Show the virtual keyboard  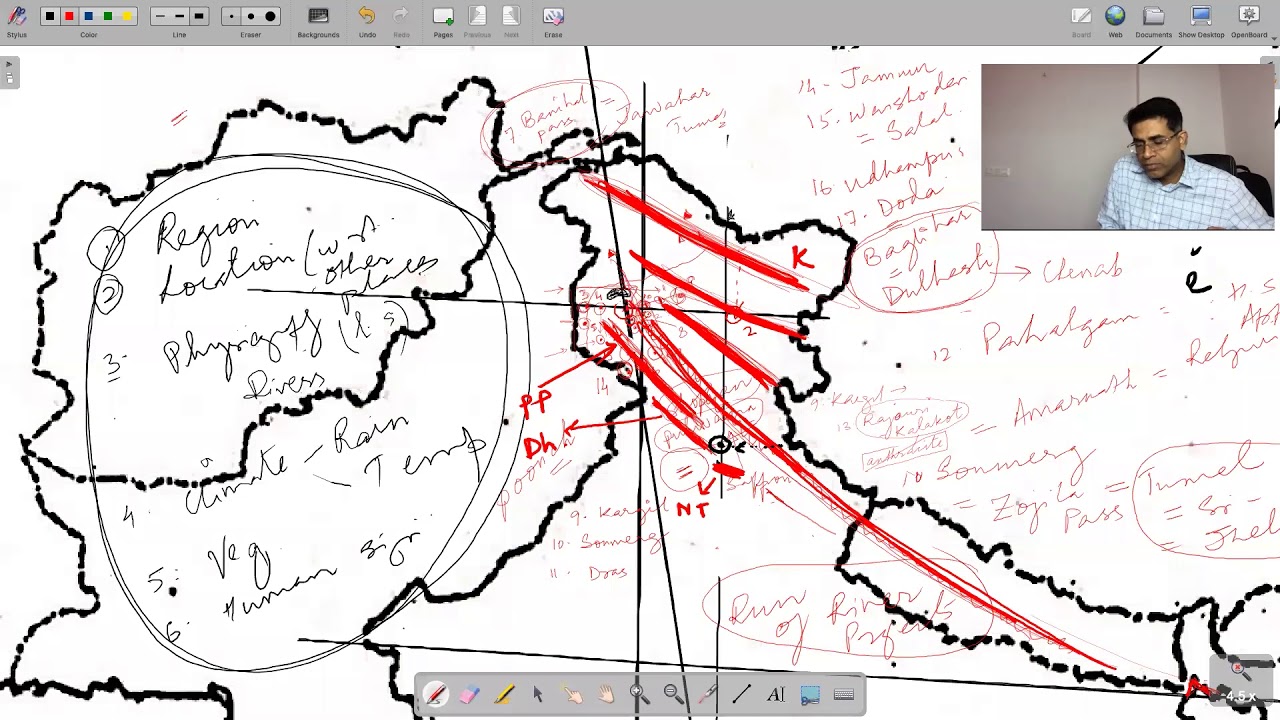tap(843, 694)
